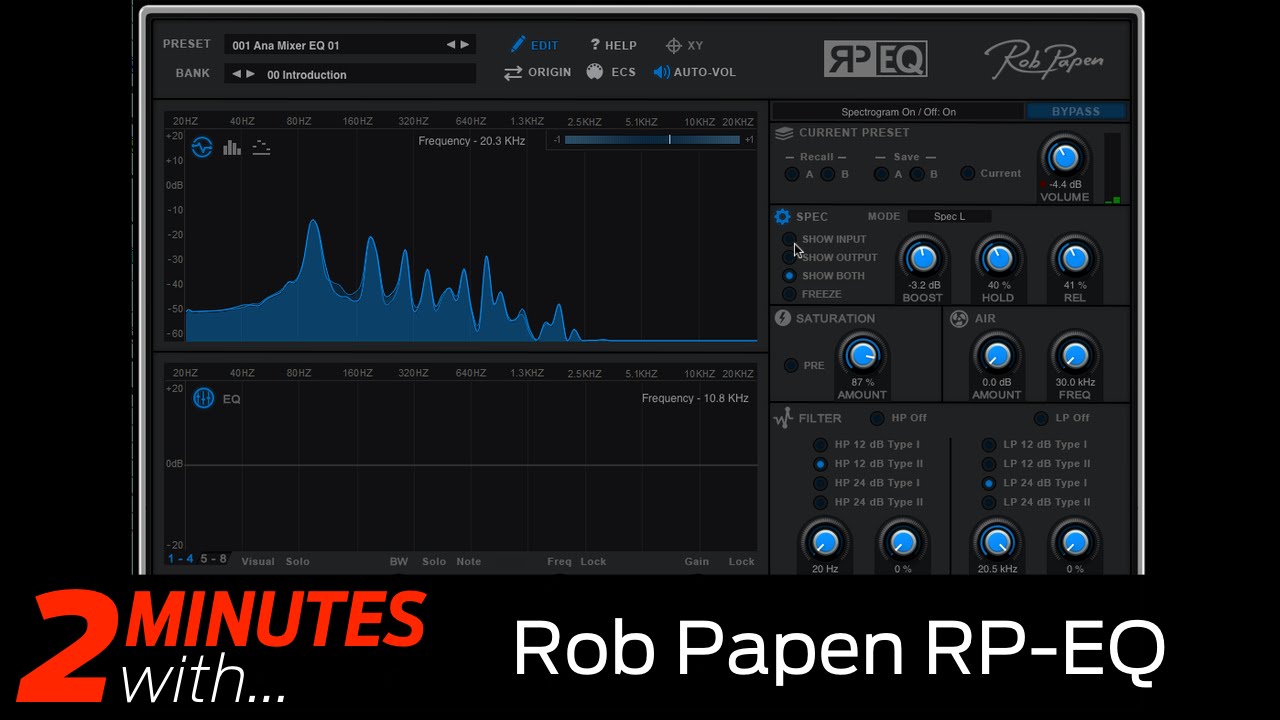This screenshot has height=720, width=1280.
Task: Click the EQ sliders icon in lower graph
Action: click(x=203, y=398)
